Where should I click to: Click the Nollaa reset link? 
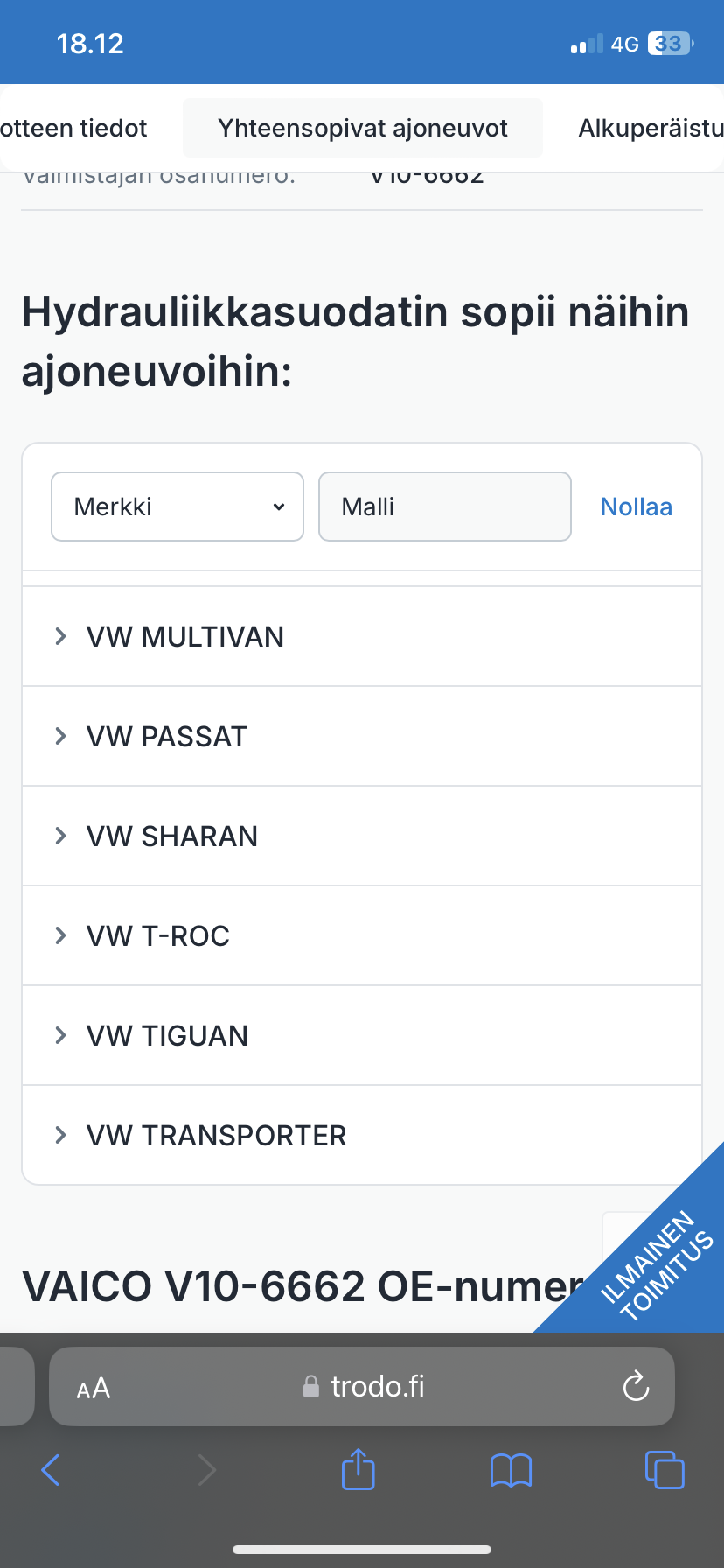636,507
